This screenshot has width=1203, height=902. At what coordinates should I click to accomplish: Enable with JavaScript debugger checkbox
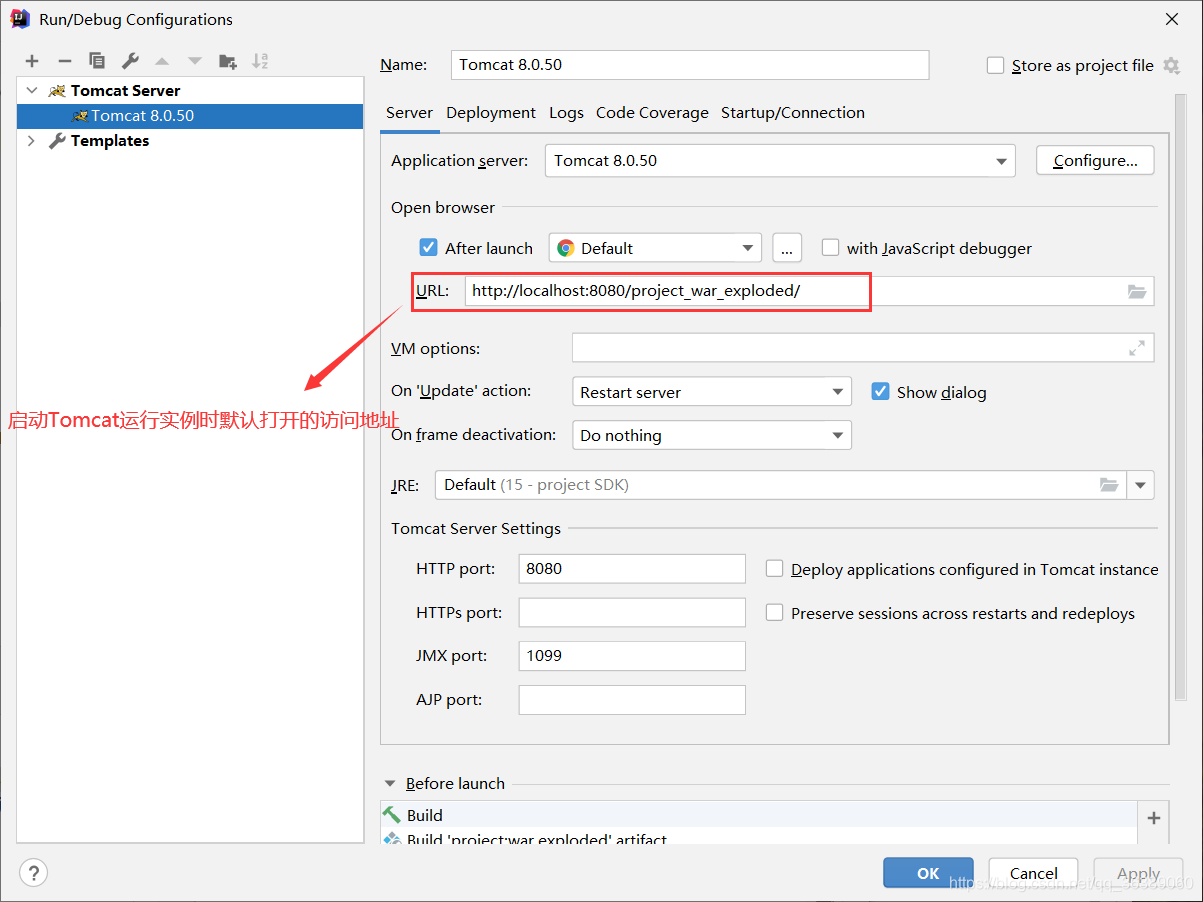pyautogui.click(x=830, y=247)
